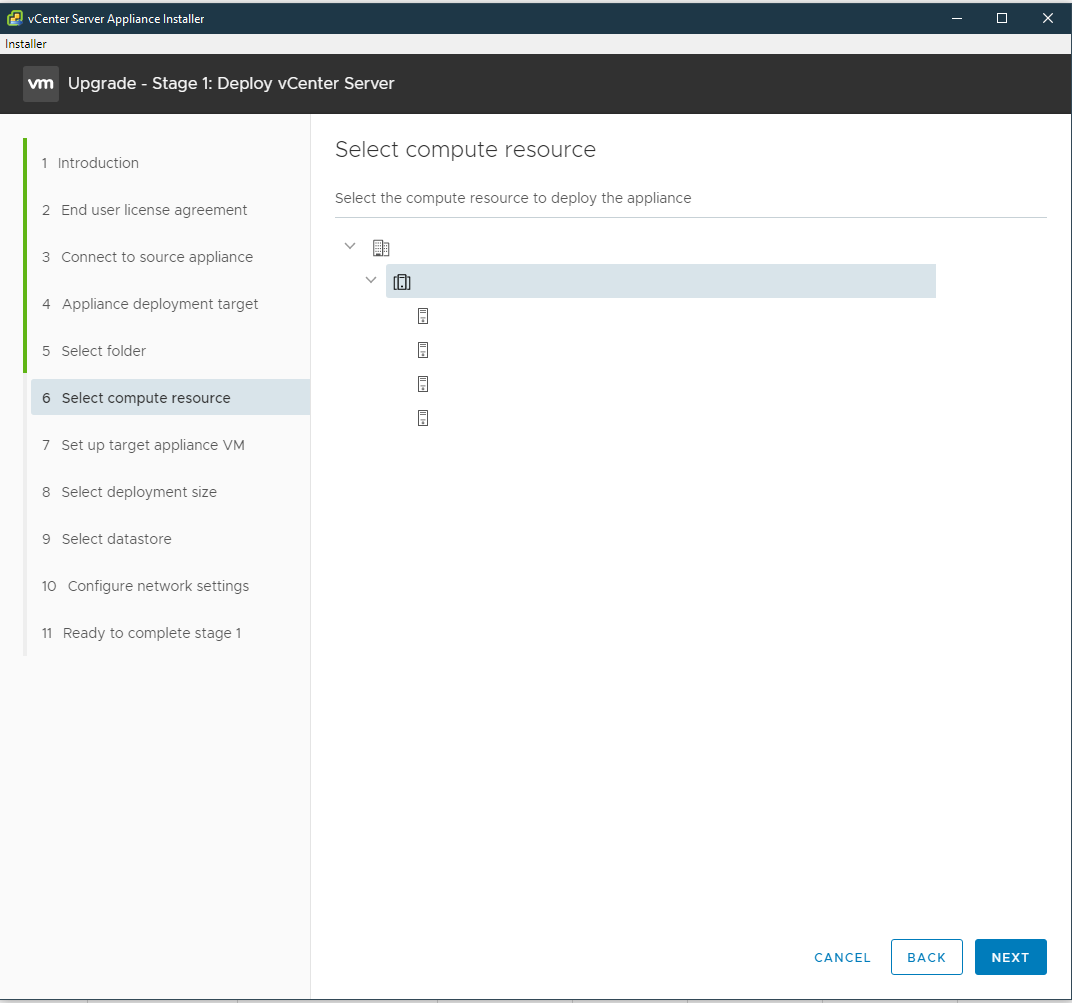Viewport: 1072px width, 1003px height.
Task: Click the NEXT button
Action: point(1010,957)
